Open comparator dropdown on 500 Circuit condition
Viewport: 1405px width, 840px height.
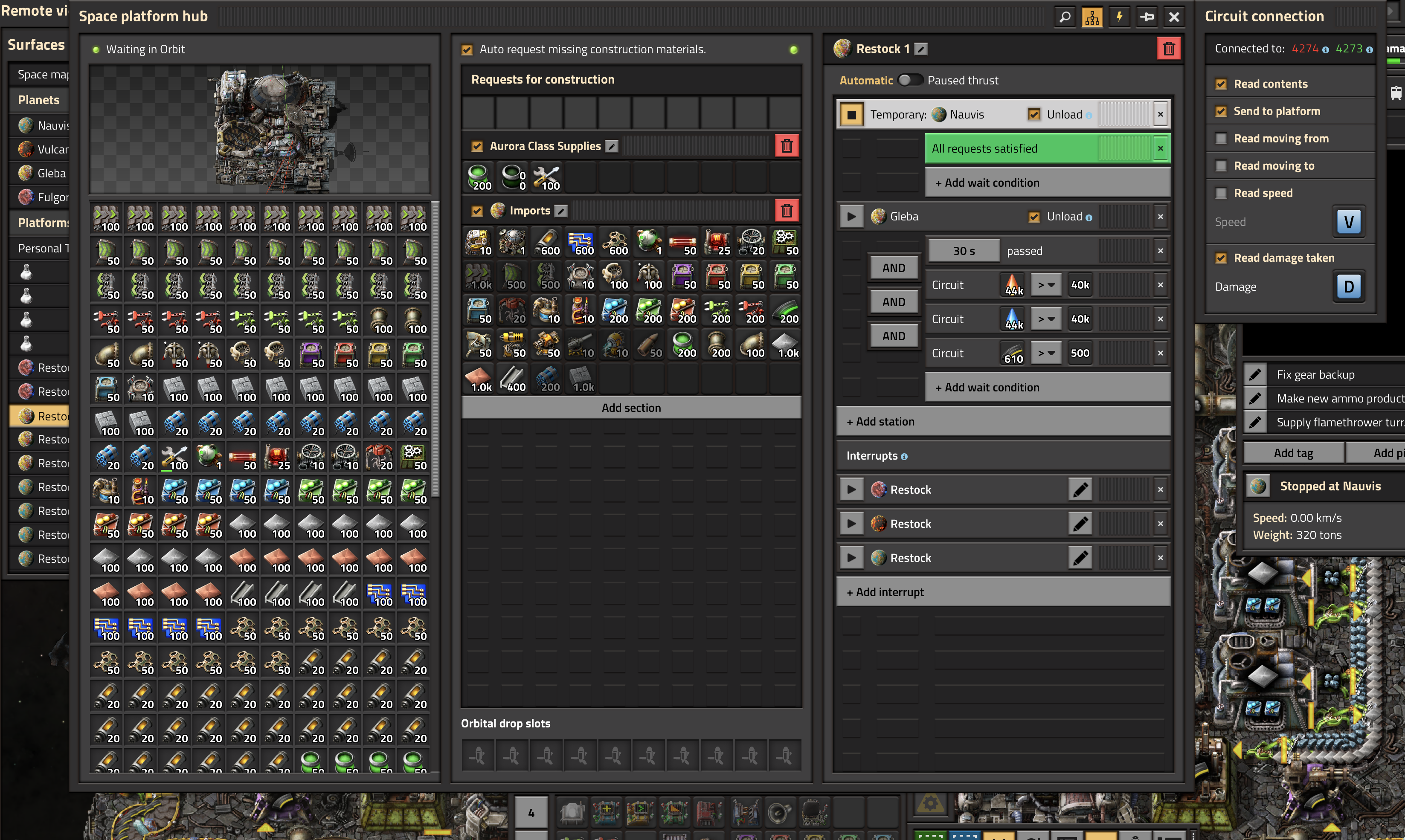[1045, 353]
